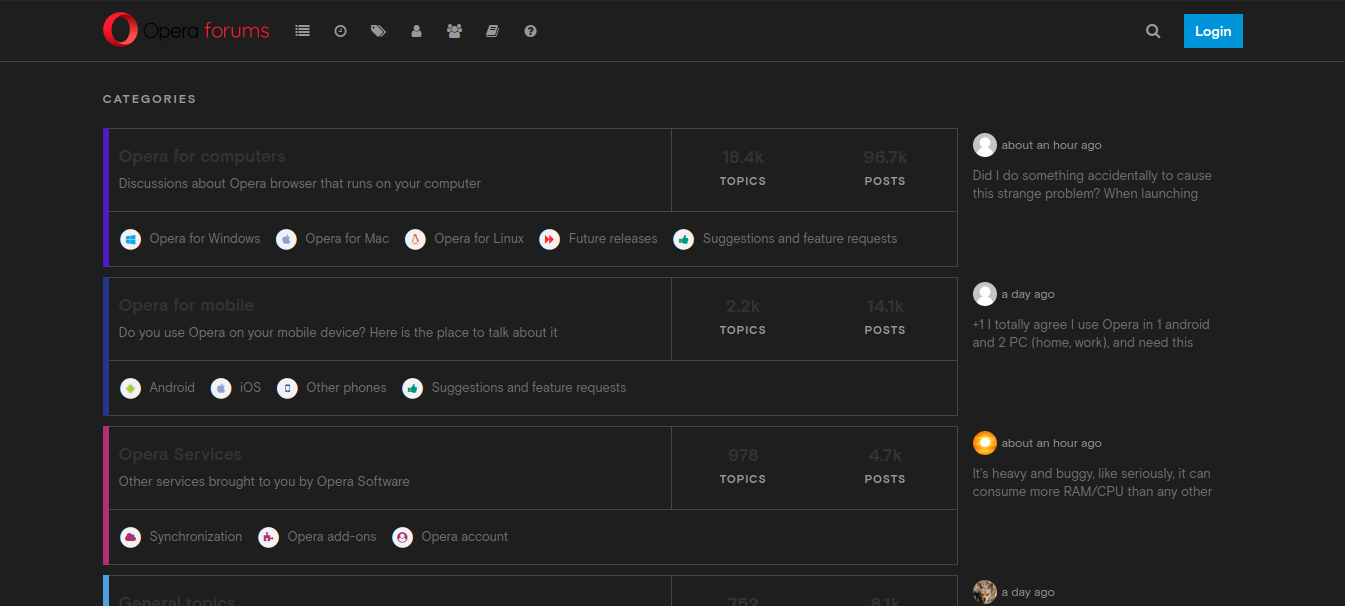The height and width of the screenshot is (606, 1345).
Task: Click the Future releases fast-forward icon
Action: pos(549,239)
